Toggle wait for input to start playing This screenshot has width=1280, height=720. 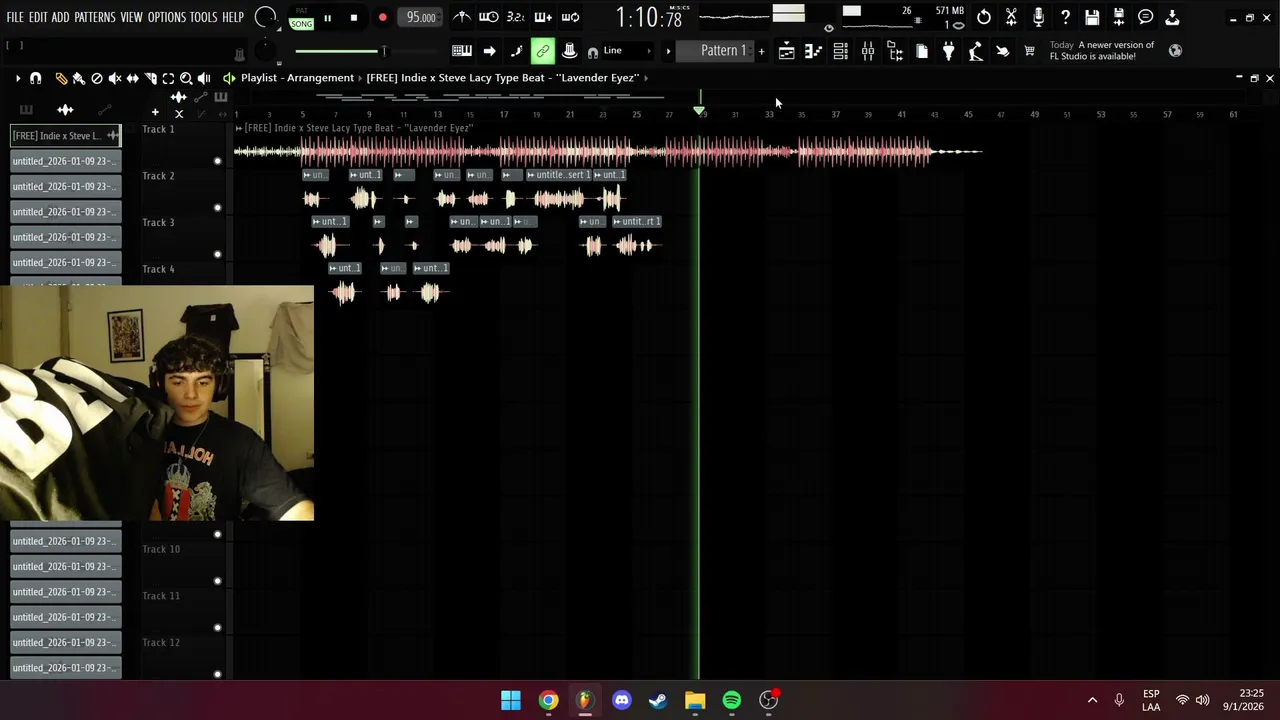coord(489,17)
